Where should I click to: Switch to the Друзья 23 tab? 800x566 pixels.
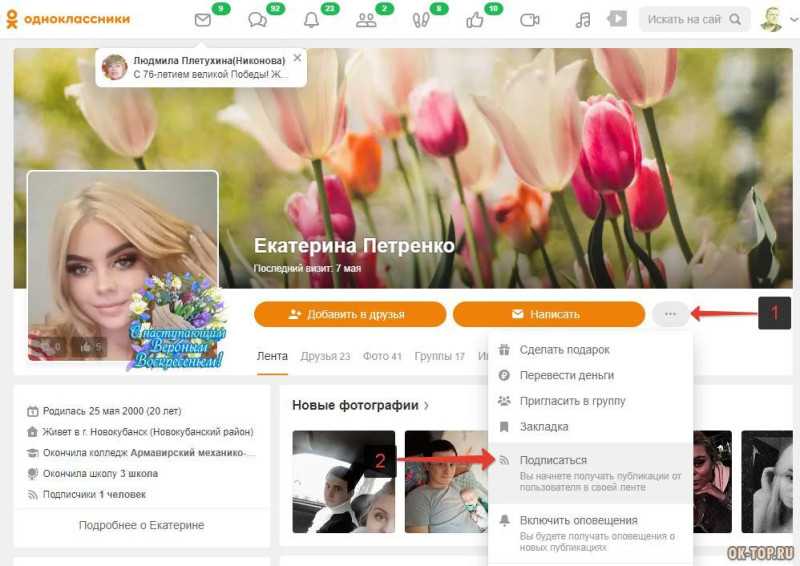coord(325,356)
